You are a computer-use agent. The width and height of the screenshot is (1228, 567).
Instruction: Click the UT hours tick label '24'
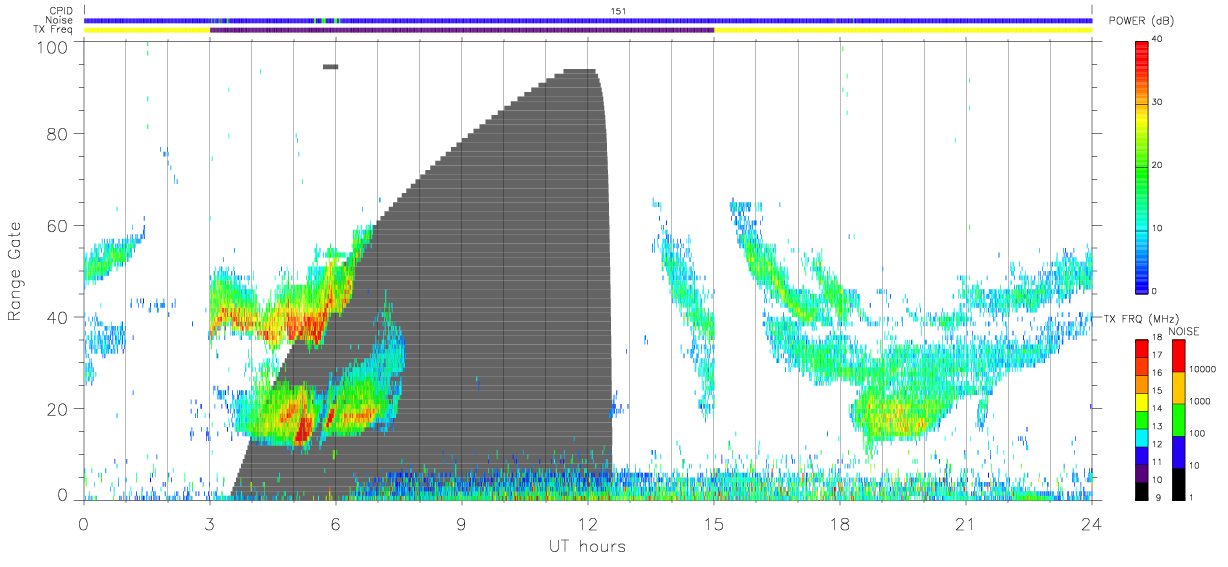click(1091, 523)
